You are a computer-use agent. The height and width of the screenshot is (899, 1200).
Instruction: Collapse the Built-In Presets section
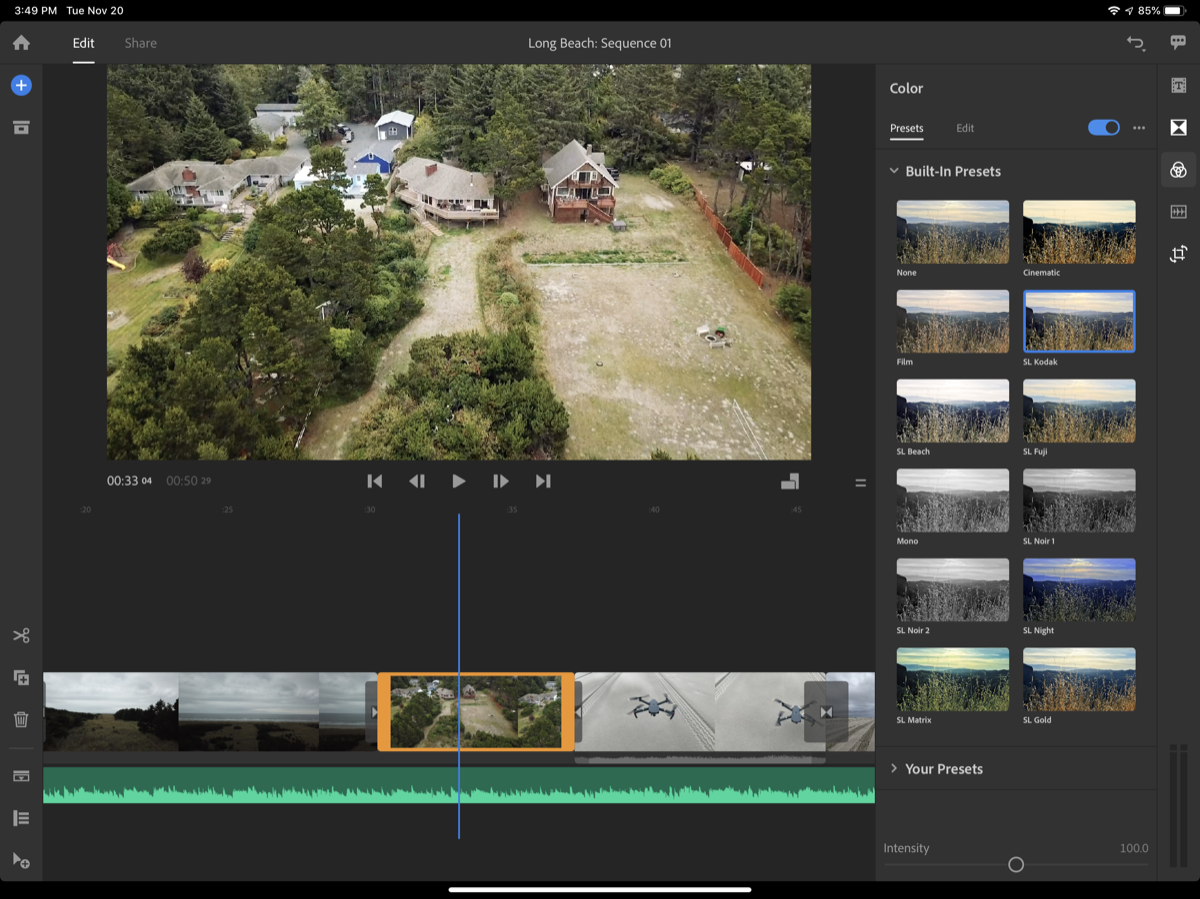[x=894, y=171]
